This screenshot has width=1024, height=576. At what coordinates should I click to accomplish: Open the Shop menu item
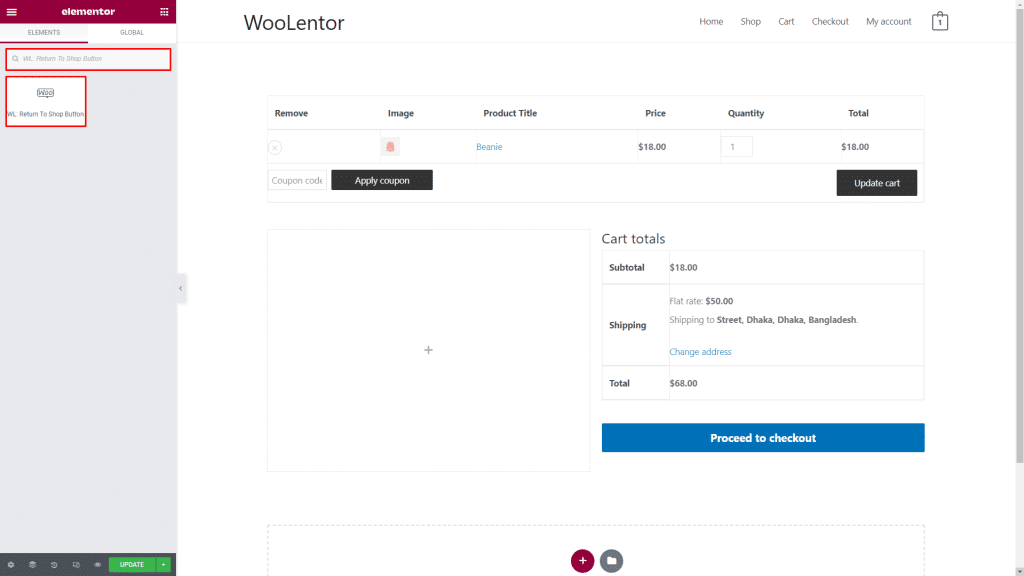point(750,22)
